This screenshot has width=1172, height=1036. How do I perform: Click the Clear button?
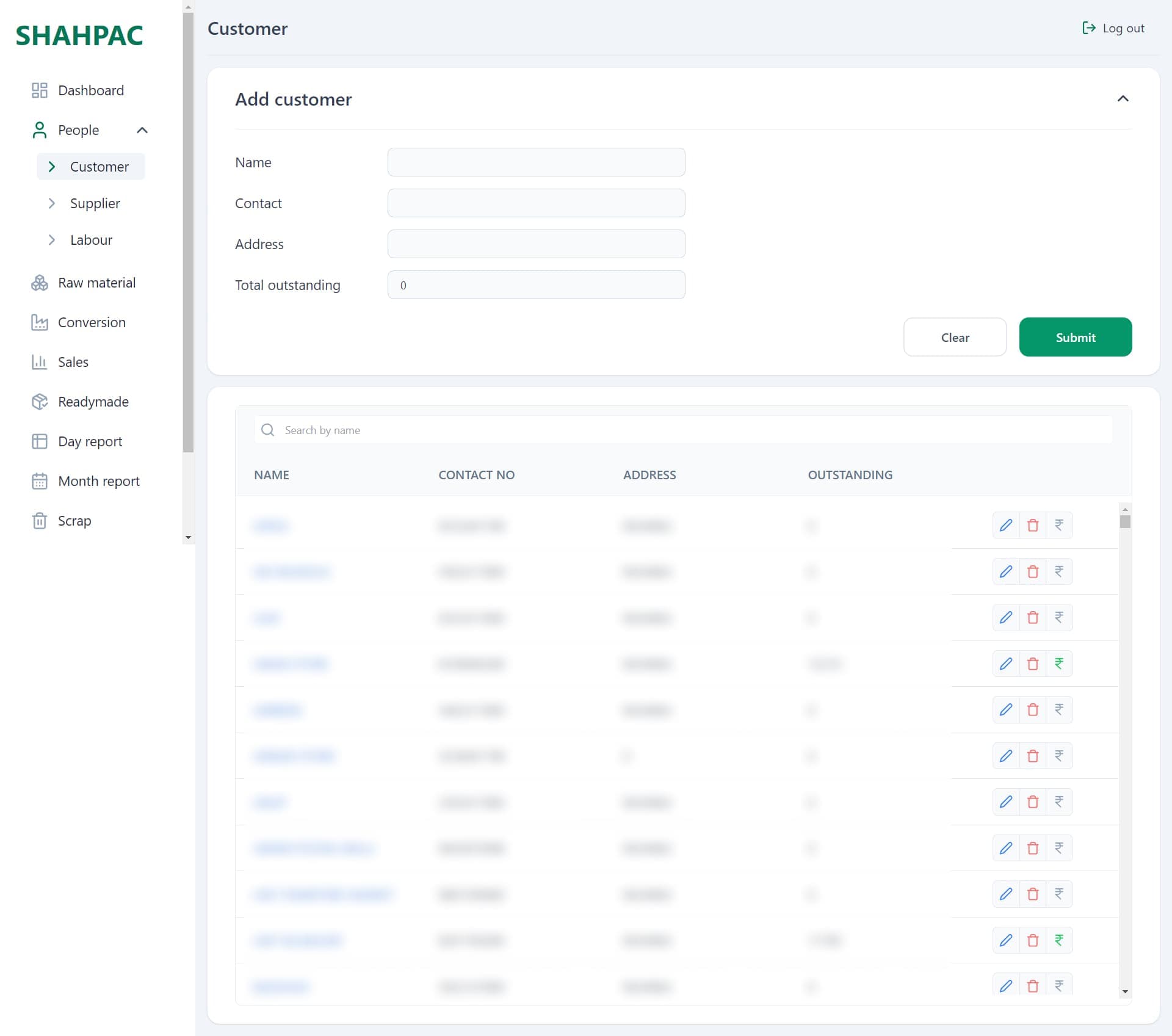pyautogui.click(x=955, y=337)
